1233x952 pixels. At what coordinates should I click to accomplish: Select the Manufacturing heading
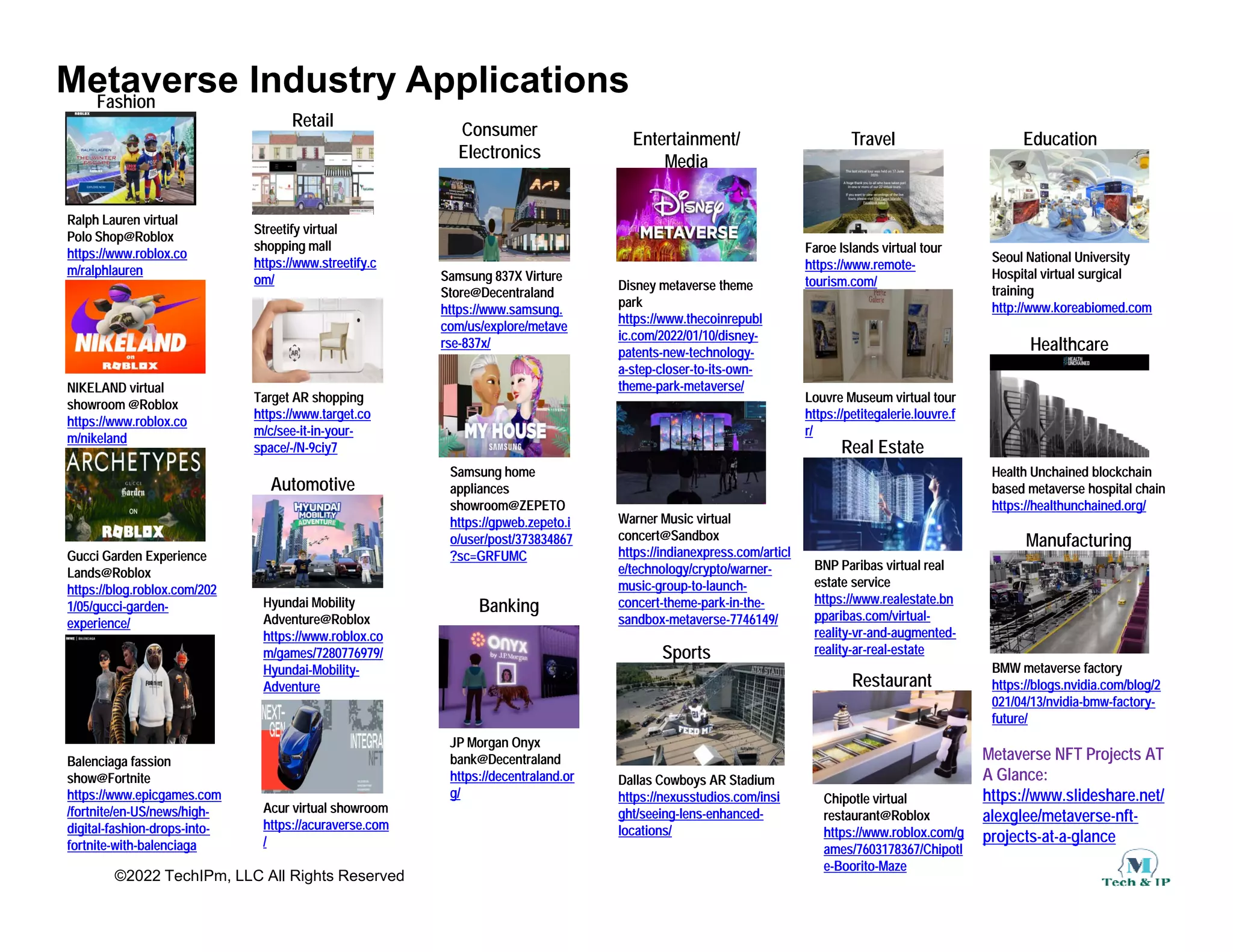[x=1078, y=540]
